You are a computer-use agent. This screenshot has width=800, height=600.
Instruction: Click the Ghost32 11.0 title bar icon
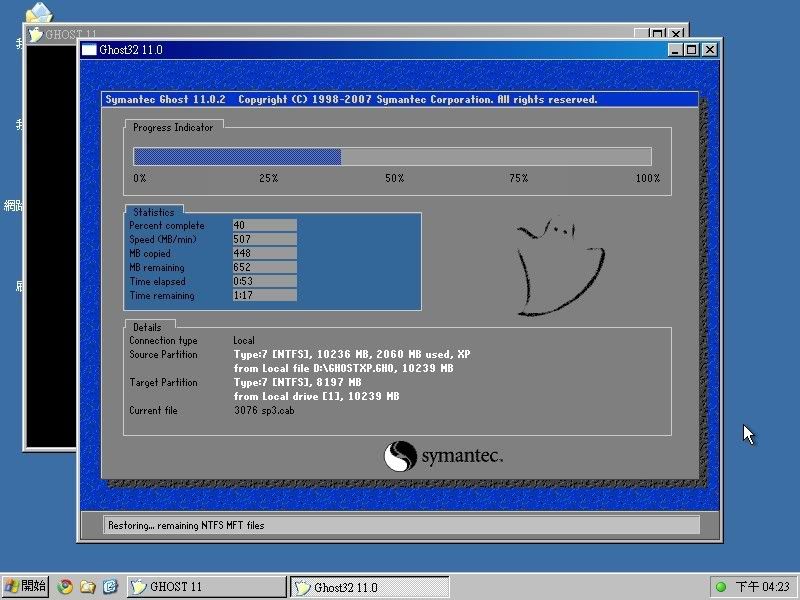tap(89, 49)
